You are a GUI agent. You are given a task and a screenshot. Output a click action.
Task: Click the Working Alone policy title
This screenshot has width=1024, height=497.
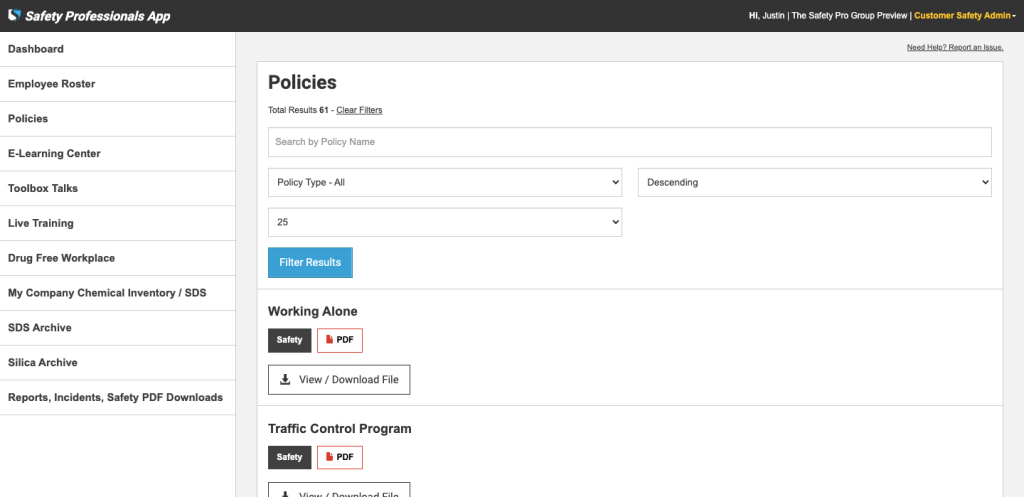(x=313, y=311)
